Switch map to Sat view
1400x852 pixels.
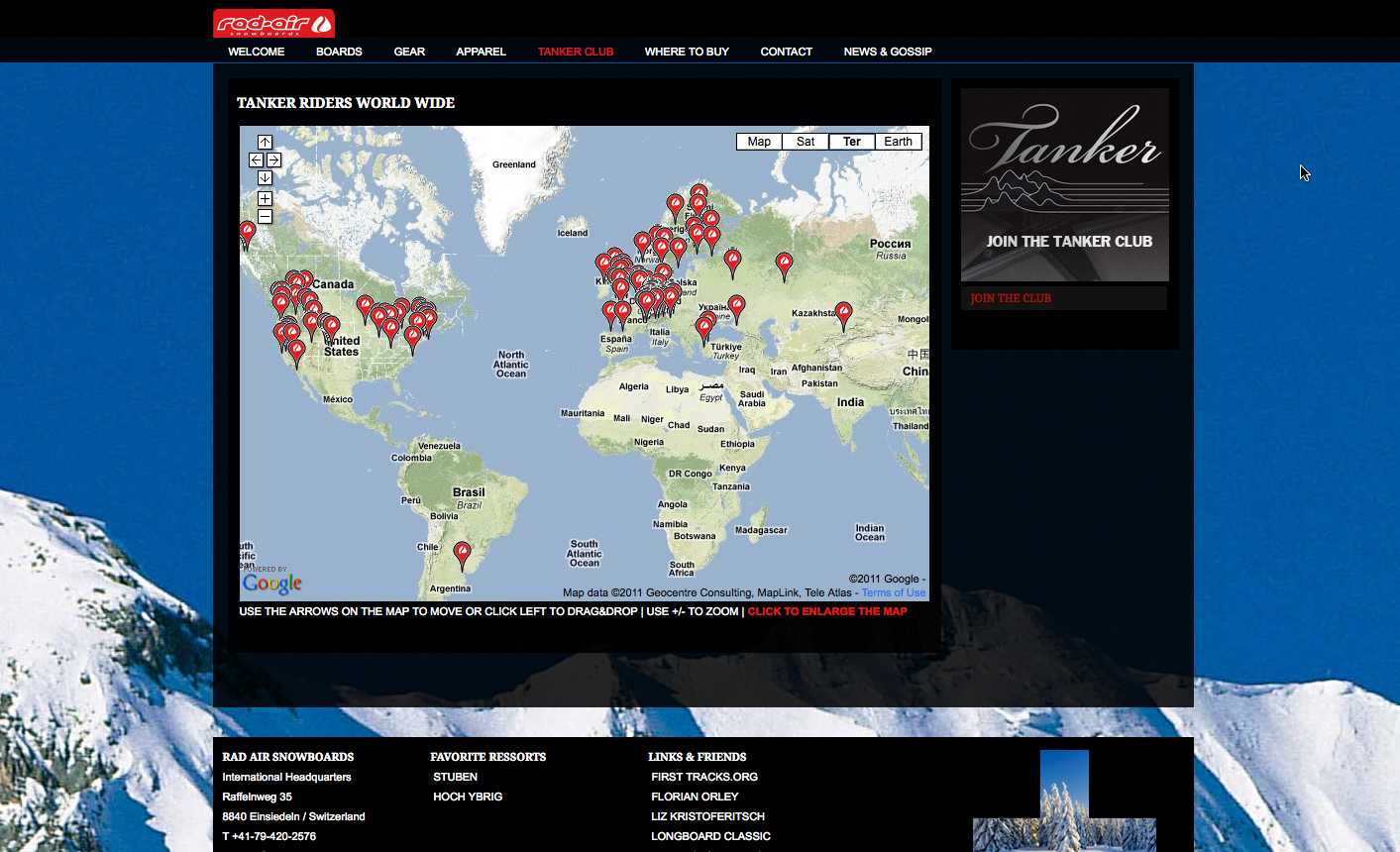click(806, 142)
